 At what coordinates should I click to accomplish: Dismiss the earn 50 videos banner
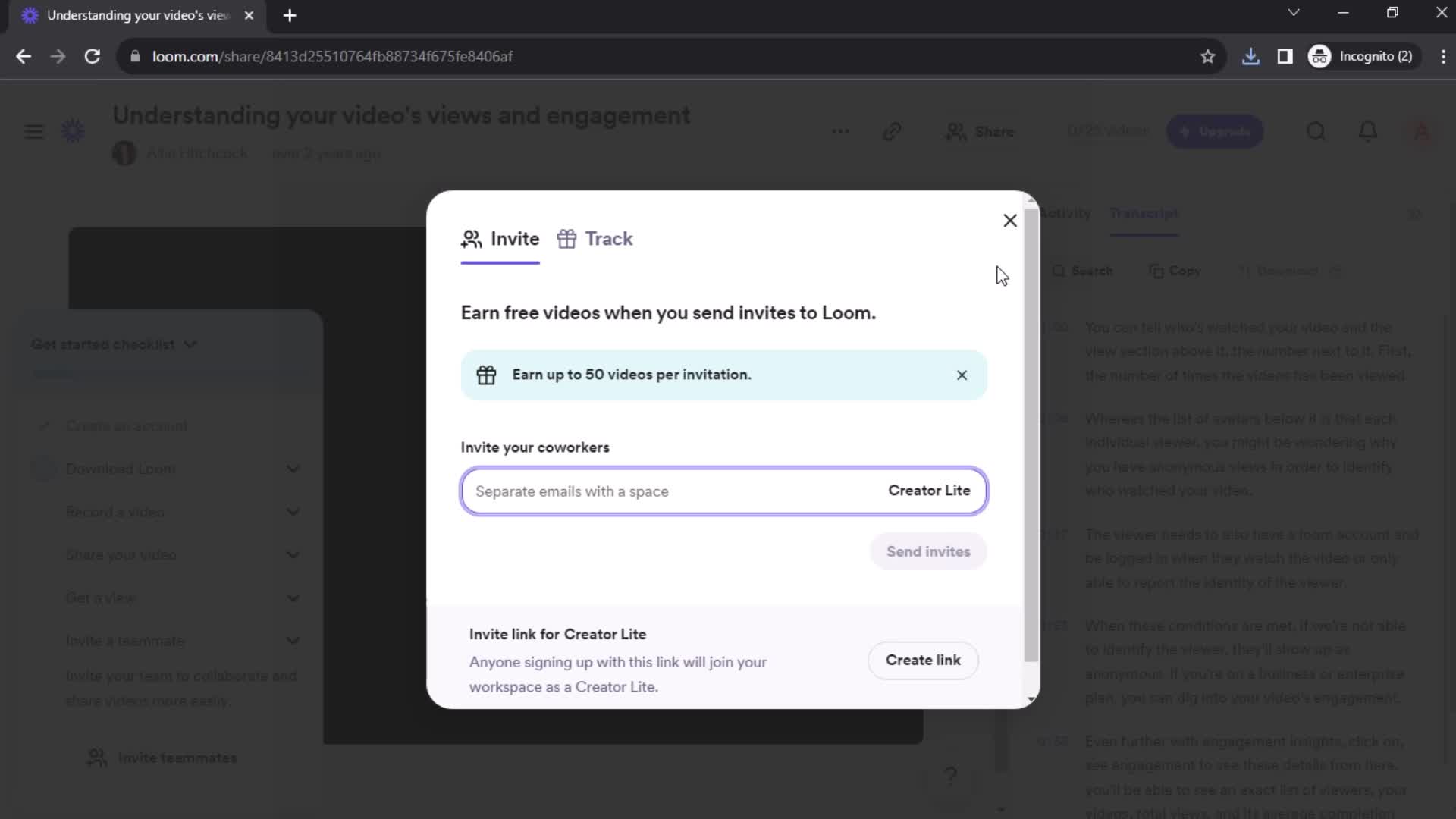(961, 374)
